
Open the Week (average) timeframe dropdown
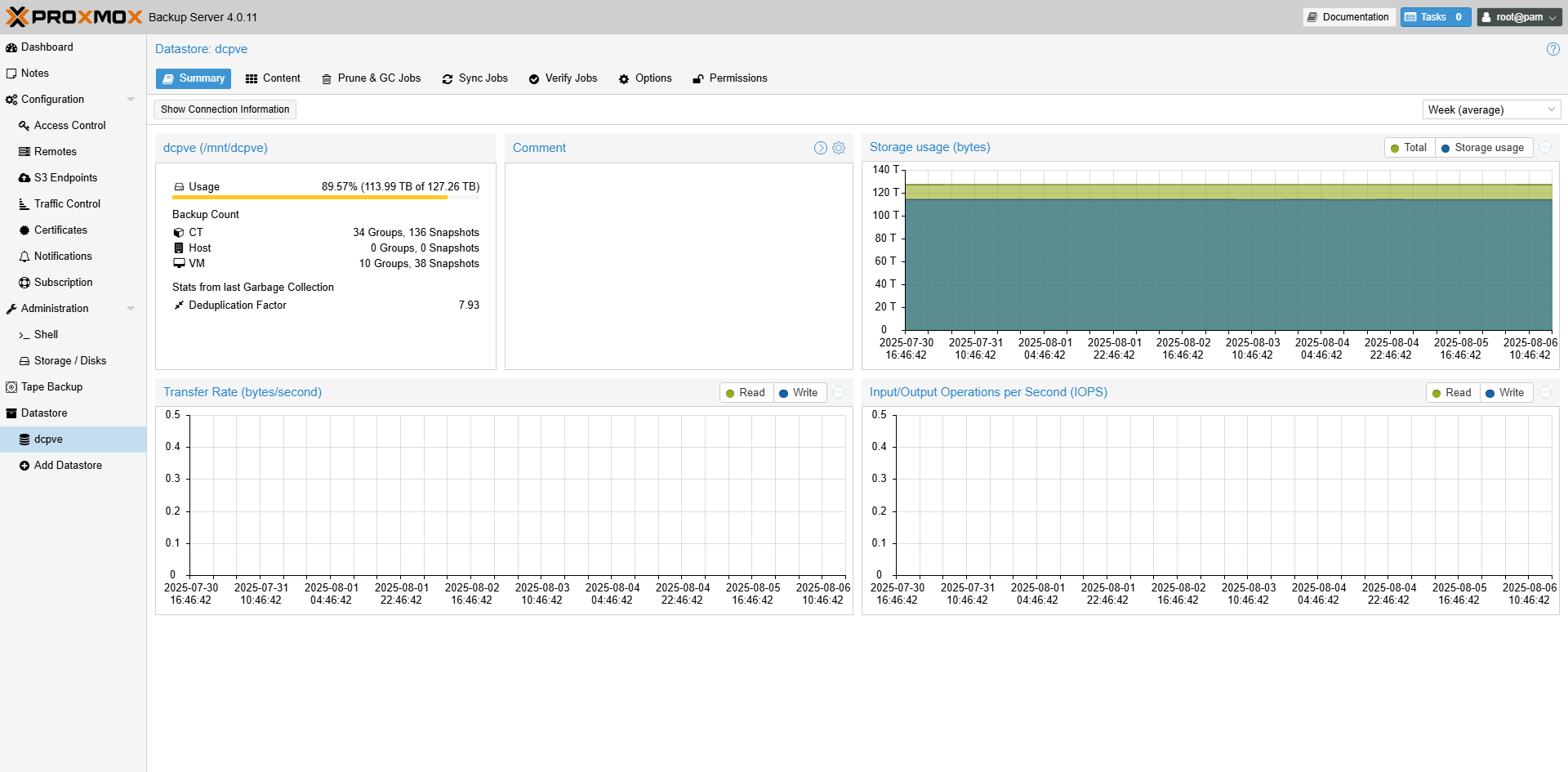pyautogui.click(x=1490, y=109)
